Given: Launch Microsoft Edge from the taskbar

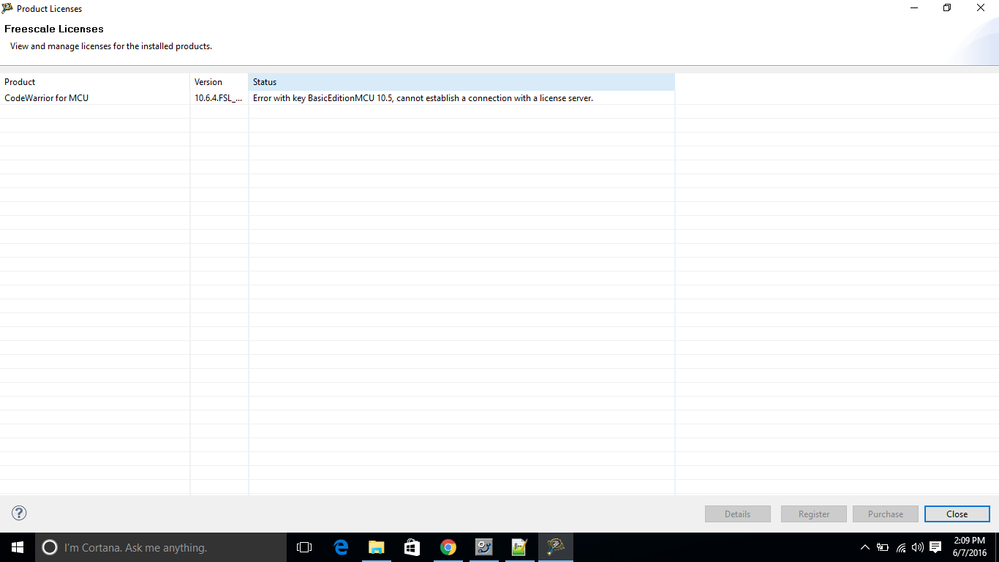Looking at the screenshot, I should [341, 547].
